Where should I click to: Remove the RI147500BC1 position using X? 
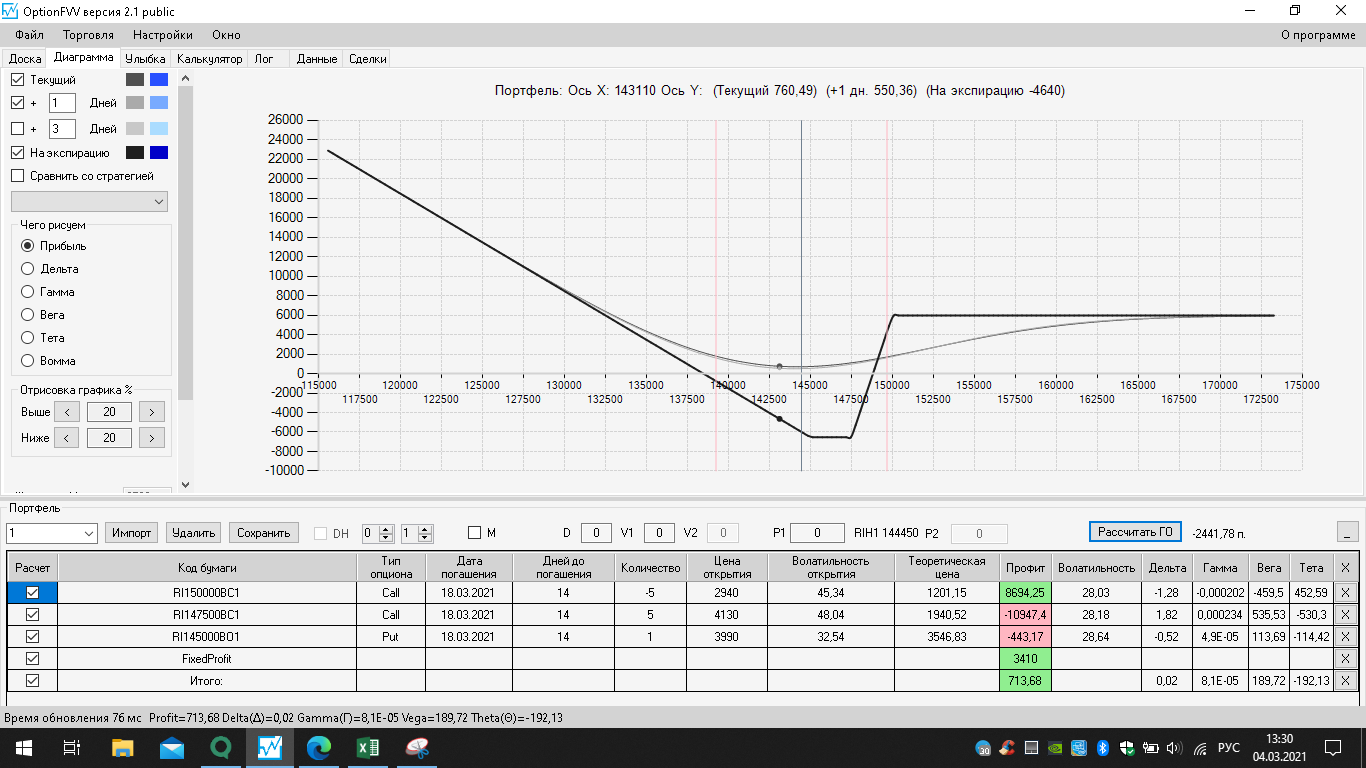(x=1345, y=614)
